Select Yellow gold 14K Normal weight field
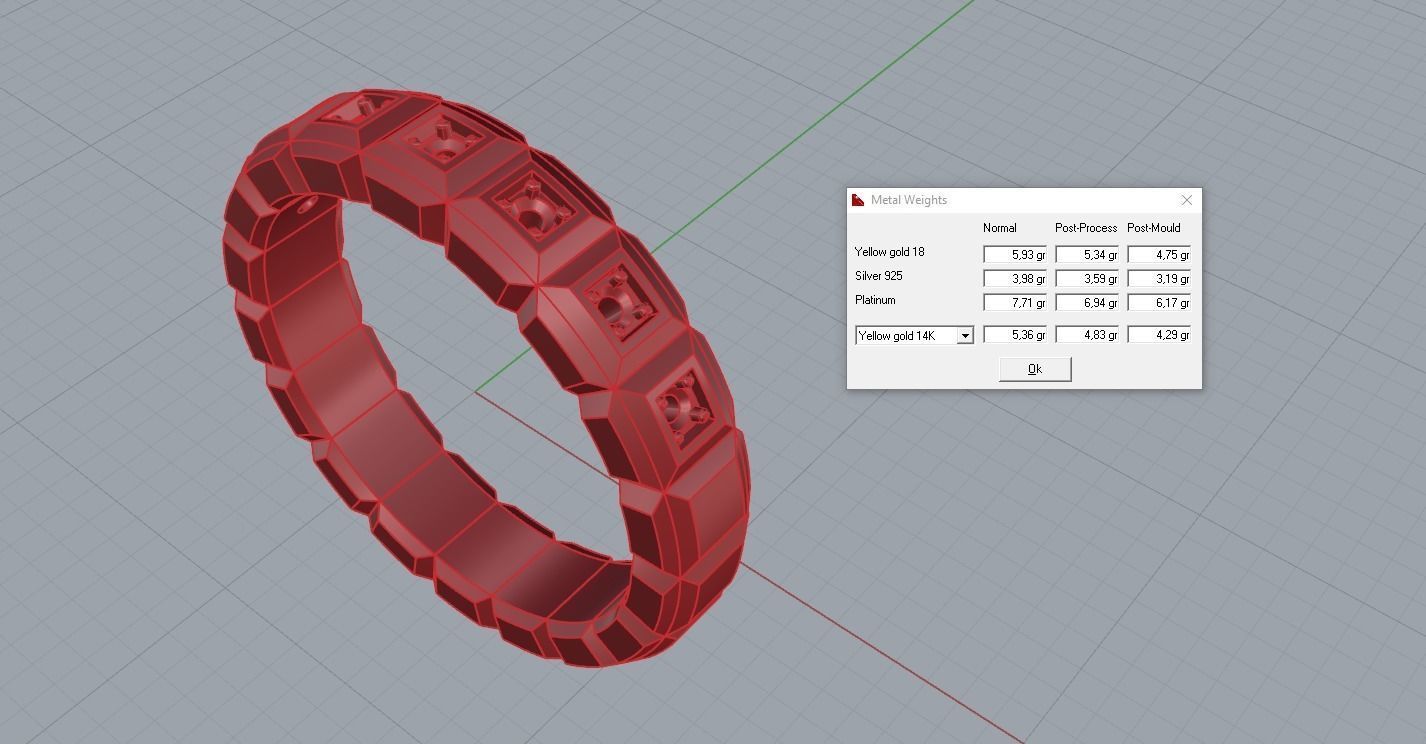 [1015, 335]
